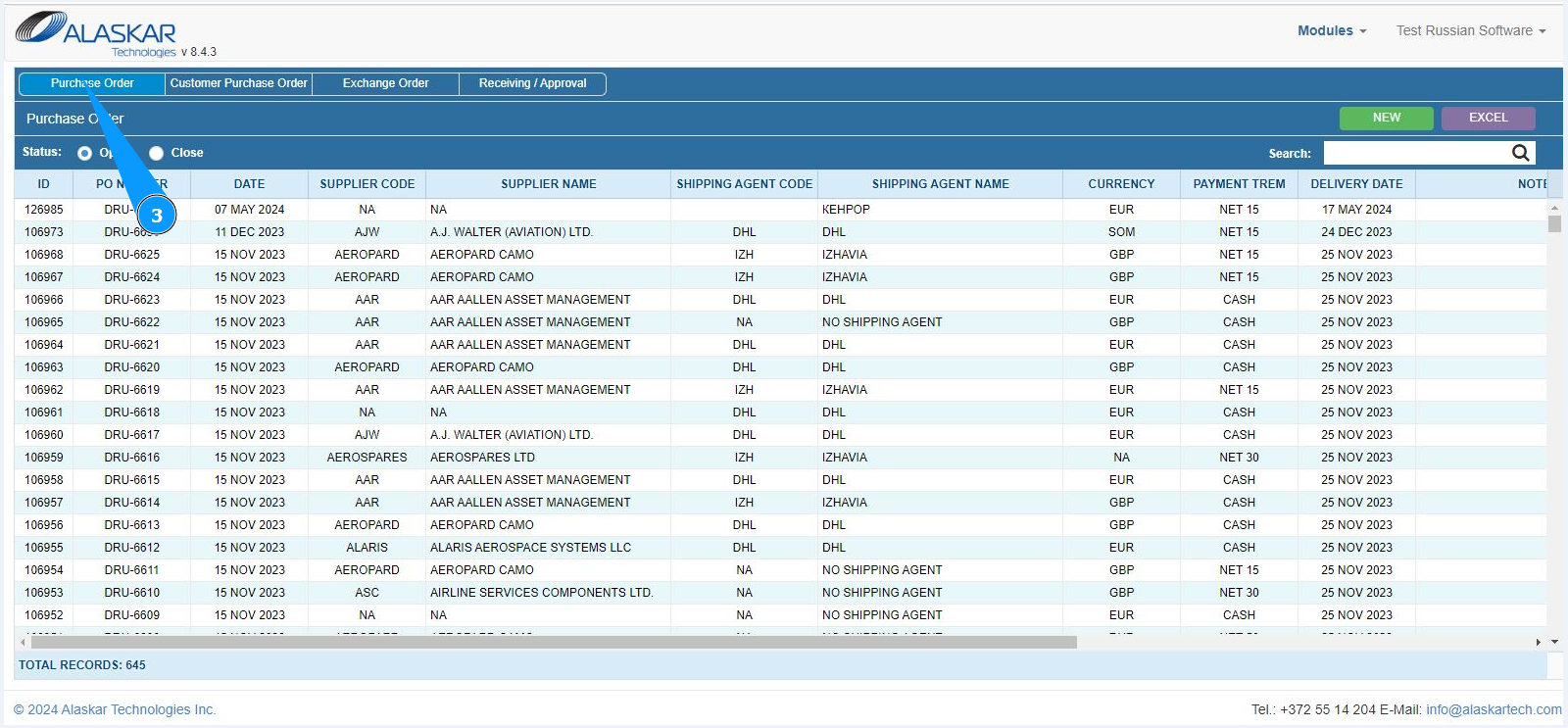Sort by the DELIVERY DATE column header
The image size is (1568, 728).
coord(1356,184)
